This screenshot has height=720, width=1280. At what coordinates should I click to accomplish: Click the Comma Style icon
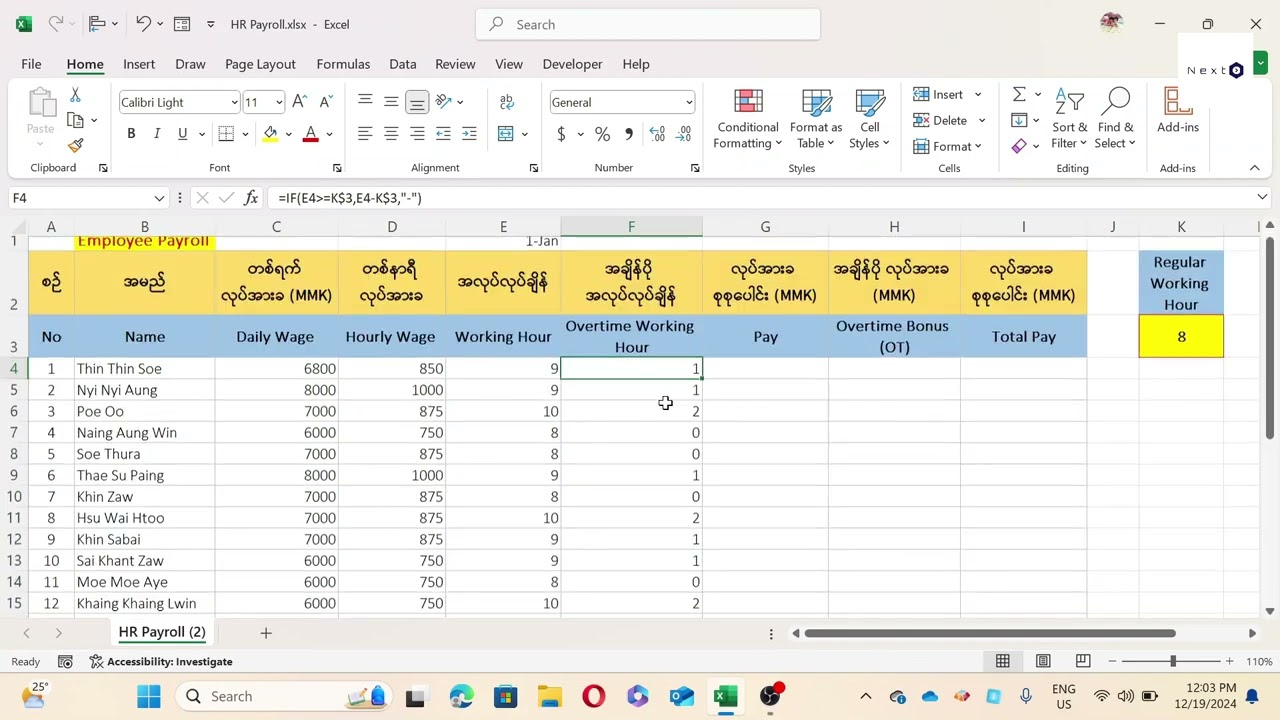coord(628,134)
